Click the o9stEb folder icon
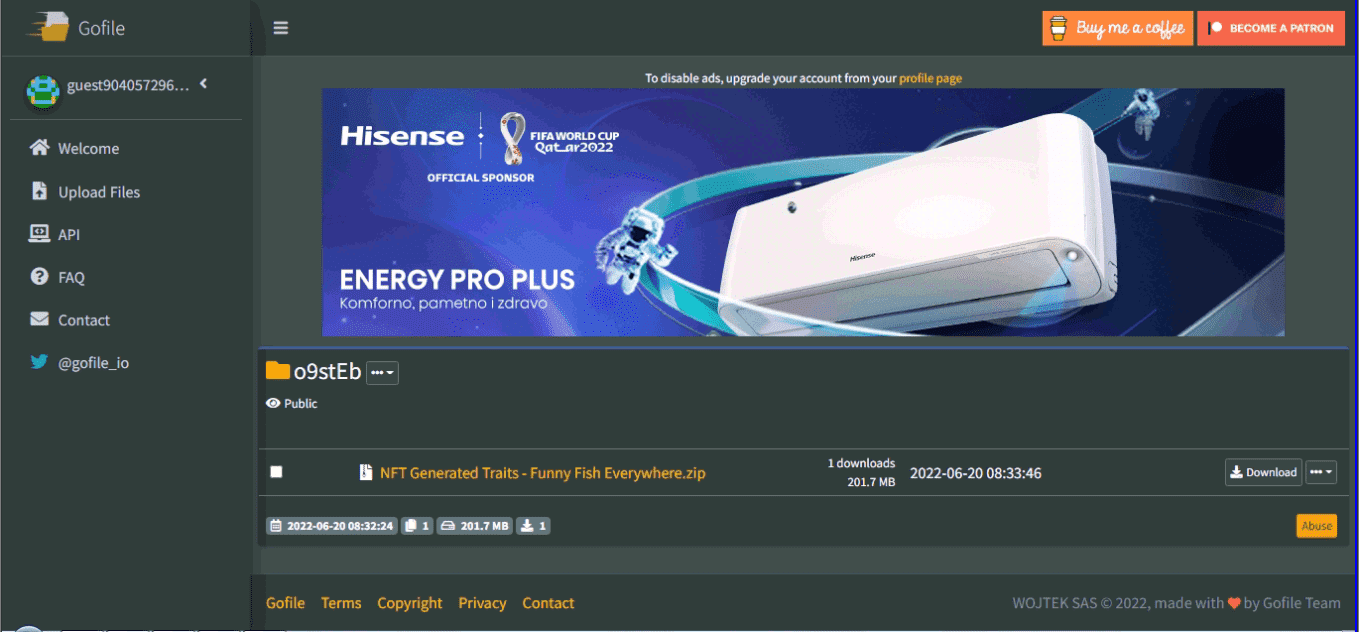Screen dimensions: 1359x632 tap(277, 371)
